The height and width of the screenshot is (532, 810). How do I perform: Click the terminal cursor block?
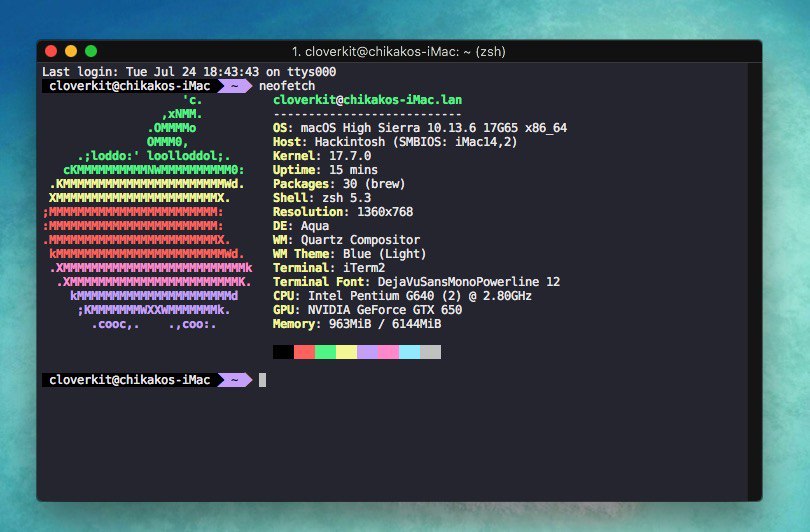click(262, 380)
